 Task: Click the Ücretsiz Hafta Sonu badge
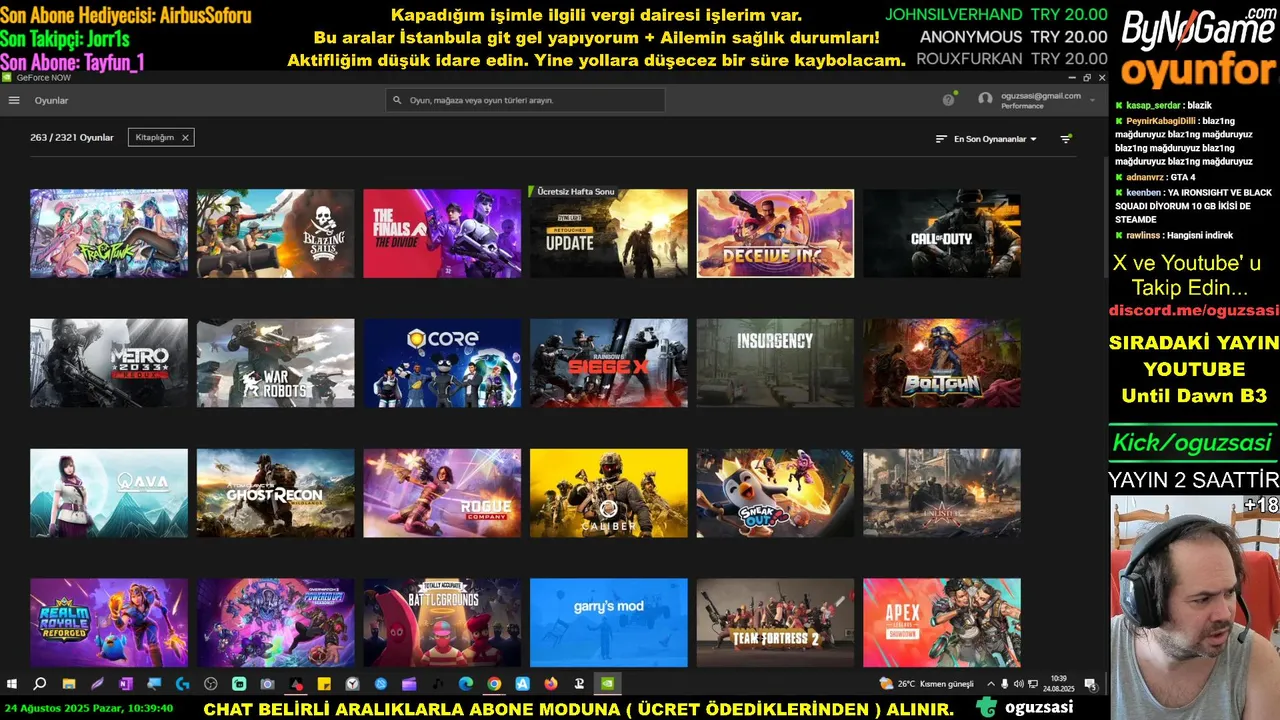[x=573, y=191]
